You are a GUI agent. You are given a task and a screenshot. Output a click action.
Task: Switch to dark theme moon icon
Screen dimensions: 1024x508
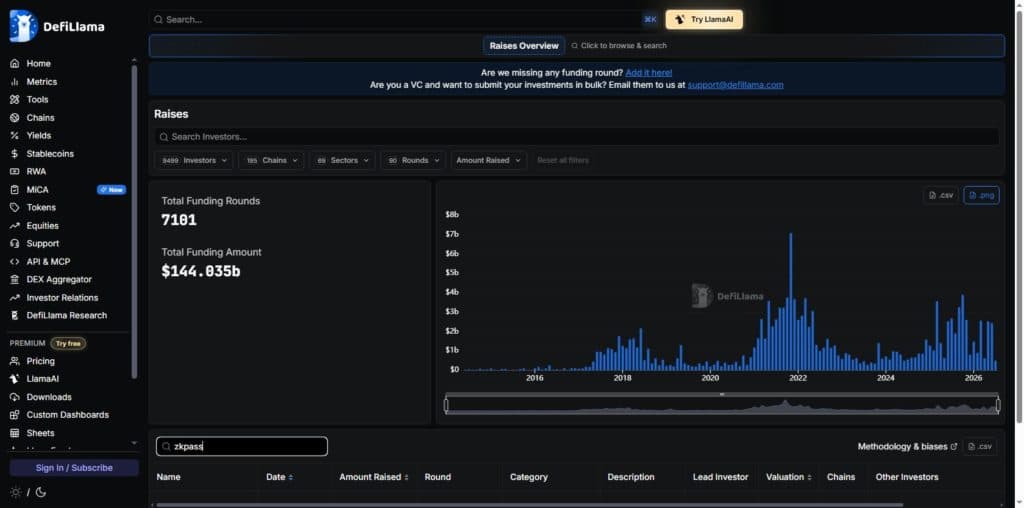(x=40, y=492)
